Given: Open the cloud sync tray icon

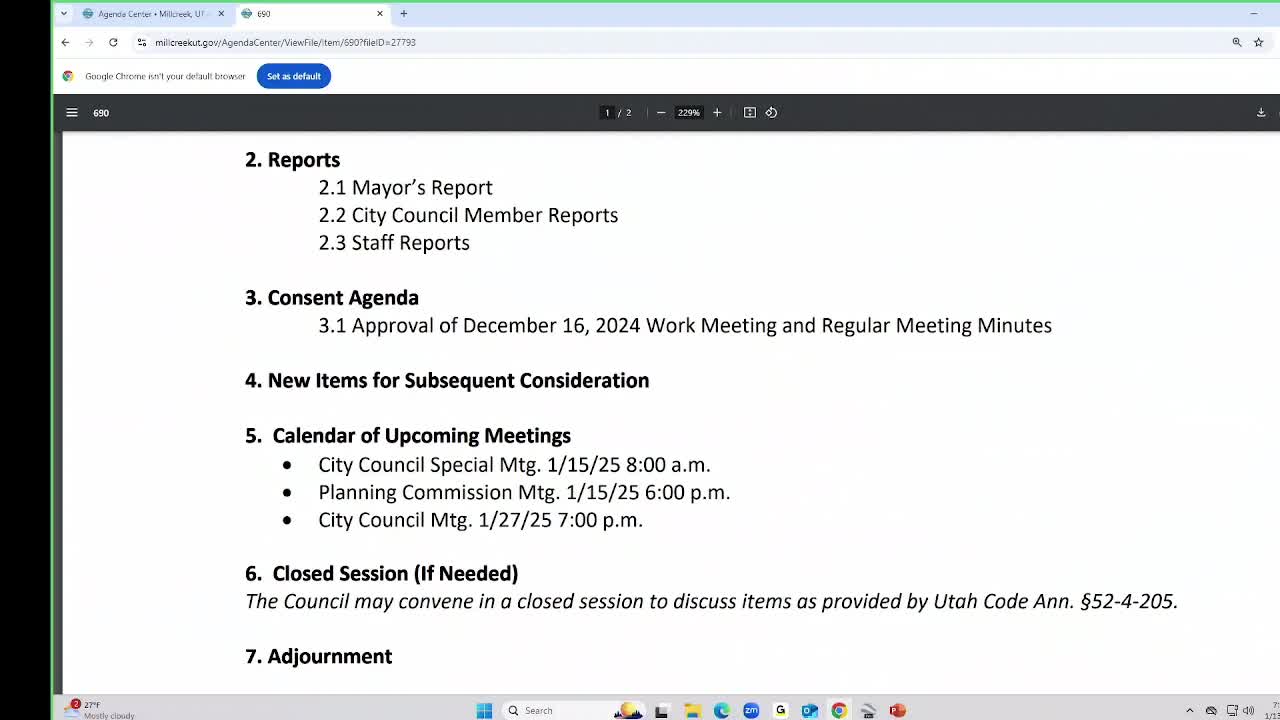Looking at the screenshot, I should [1211, 711].
